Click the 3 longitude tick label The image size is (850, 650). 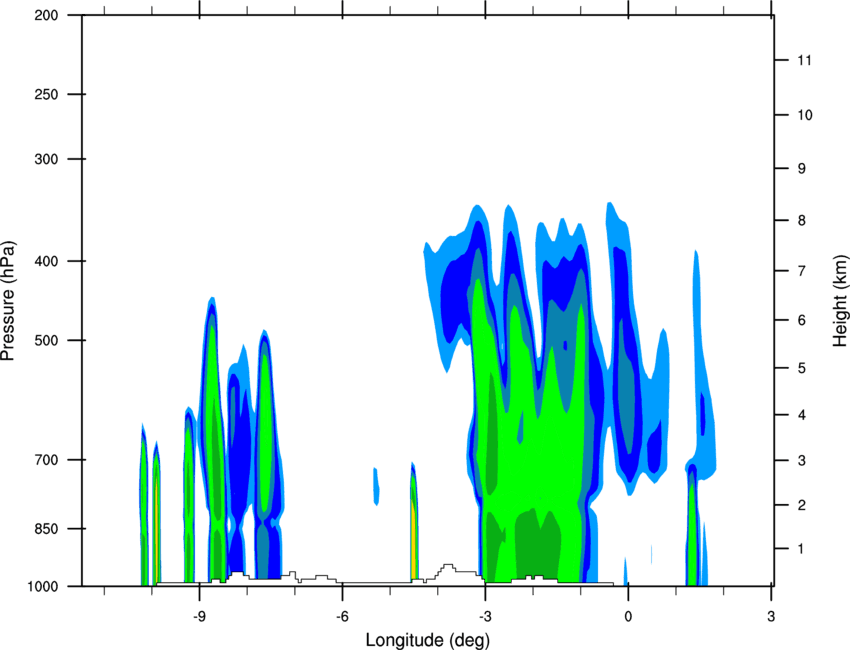click(771, 616)
